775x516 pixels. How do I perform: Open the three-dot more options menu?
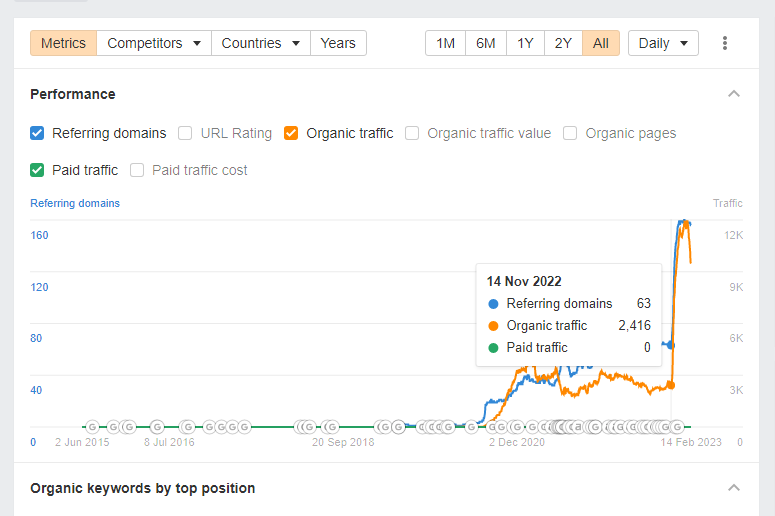click(725, 43)
